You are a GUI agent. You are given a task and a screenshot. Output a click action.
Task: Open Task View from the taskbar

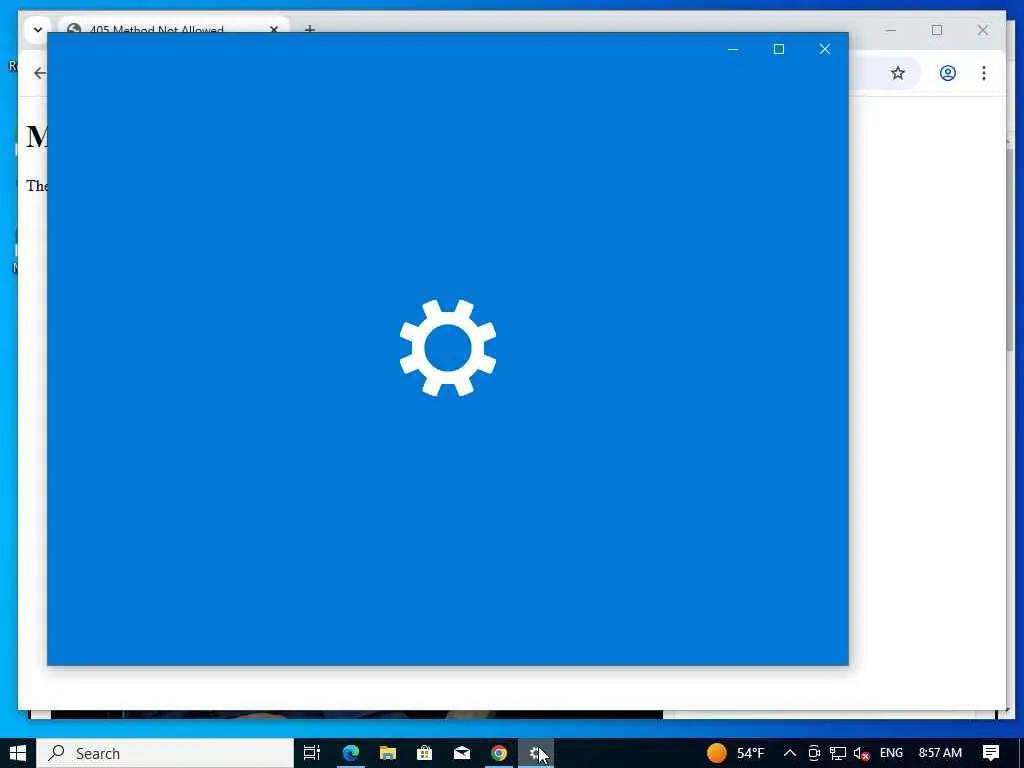pyautogui.click(x=312, y=753)
